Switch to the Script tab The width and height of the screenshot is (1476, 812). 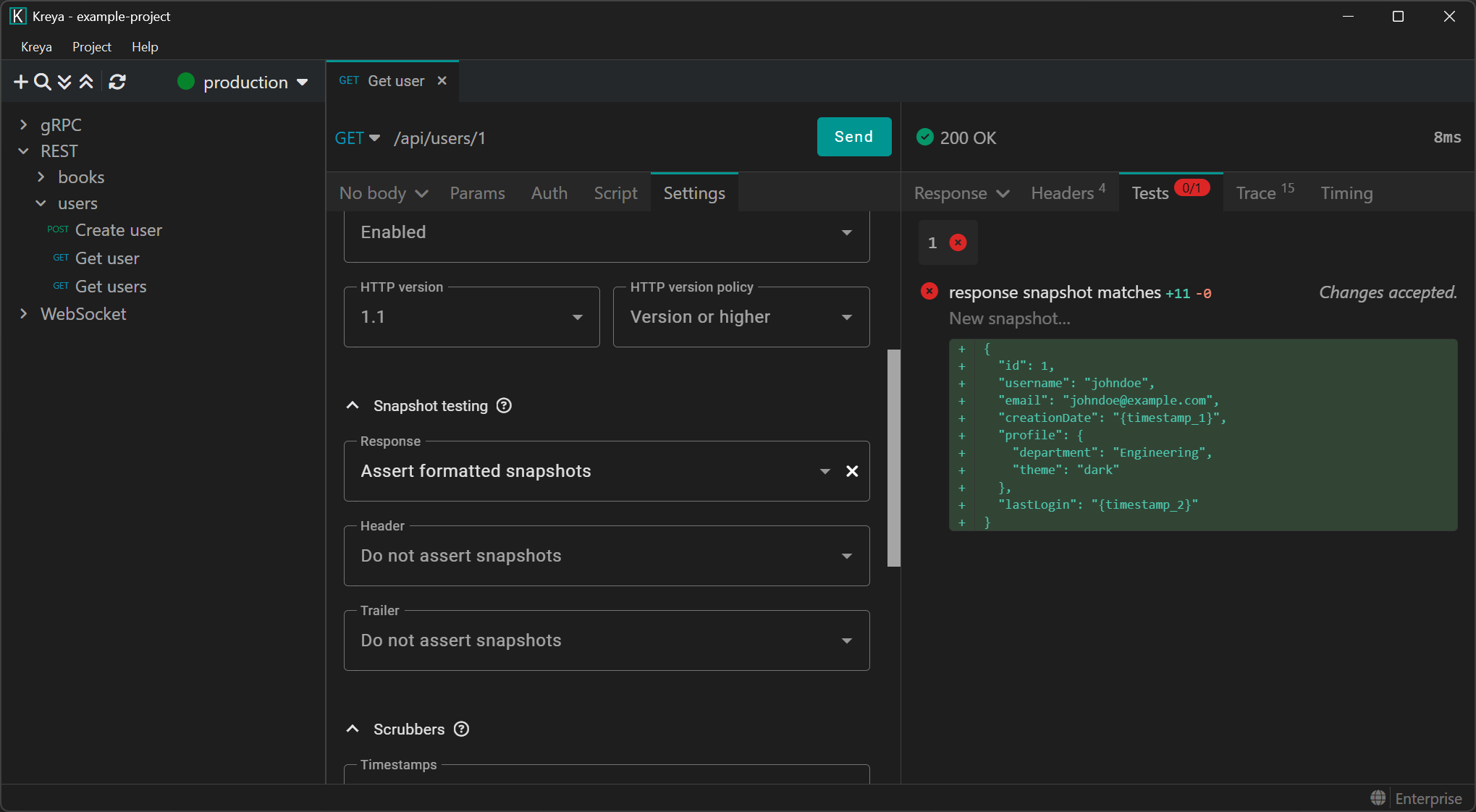pyautogui.click(x=615, y=193)
